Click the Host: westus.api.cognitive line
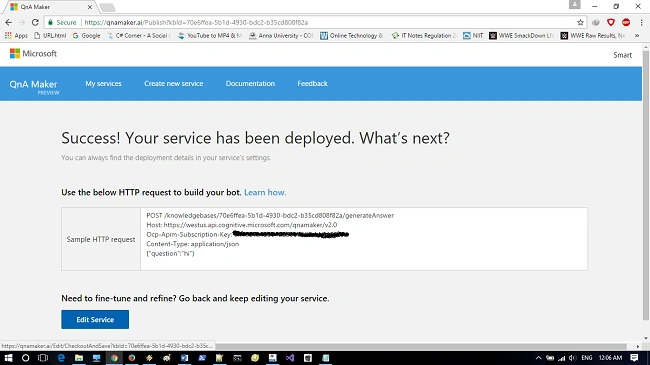Screen dimensions: 650x365 click(x=242, y=225)
